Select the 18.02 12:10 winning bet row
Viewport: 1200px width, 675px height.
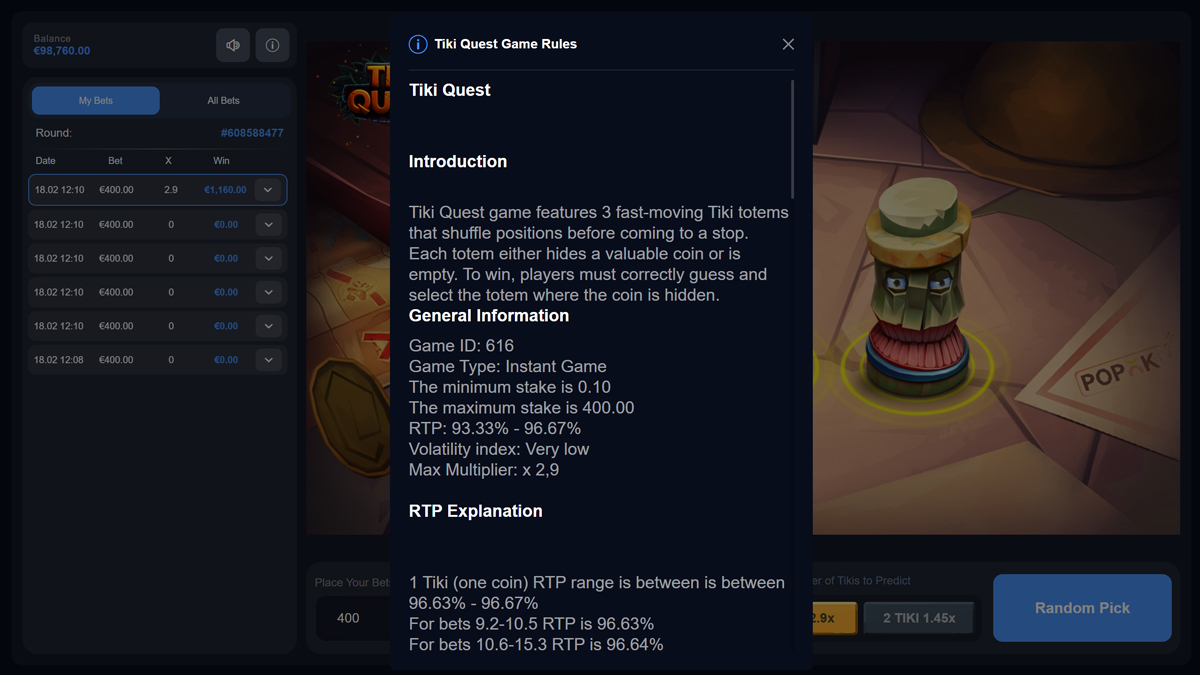158,190
